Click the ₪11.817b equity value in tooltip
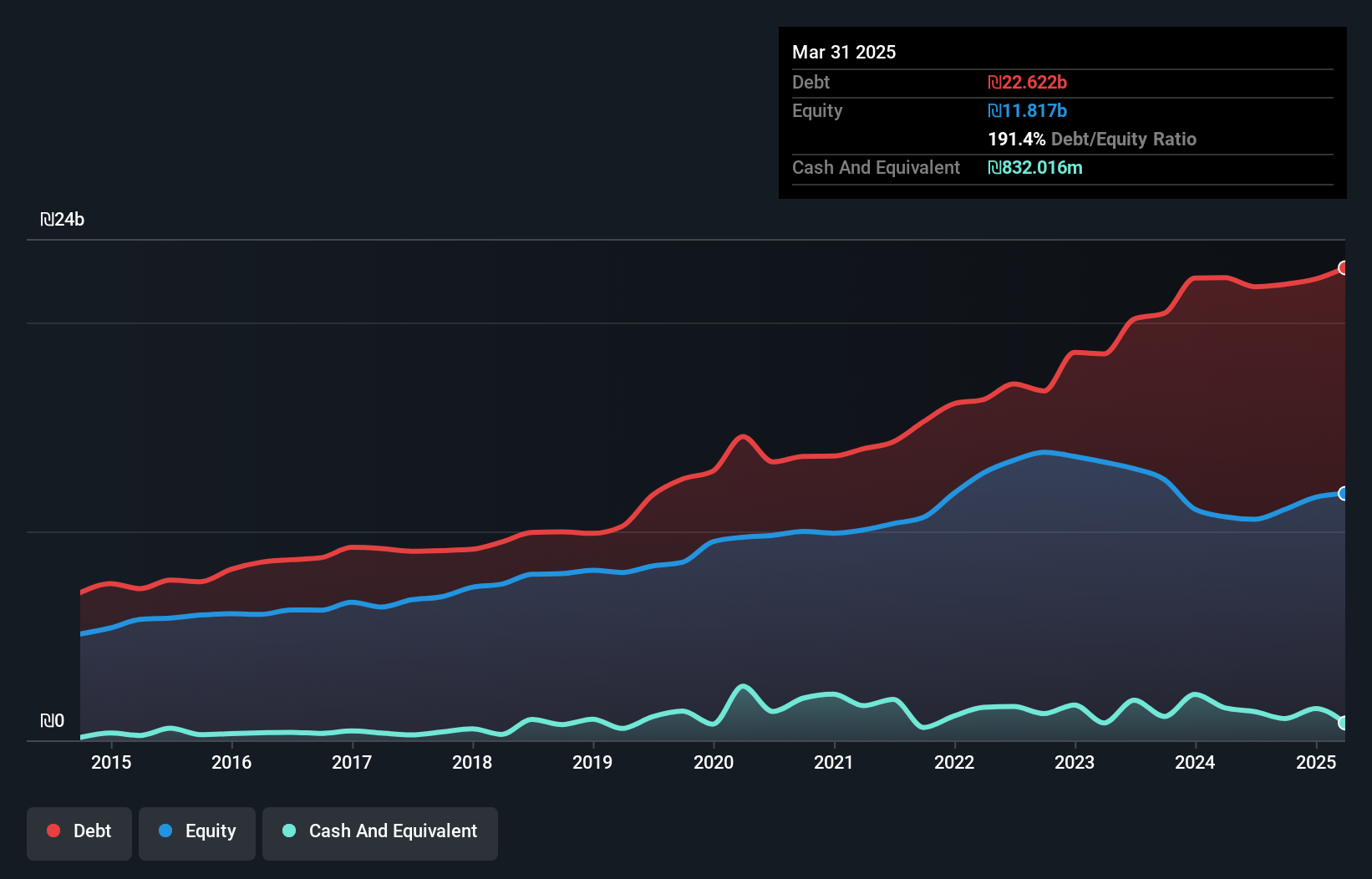This screenshot has width=1372, height=879. click(x=1027, y=111)
